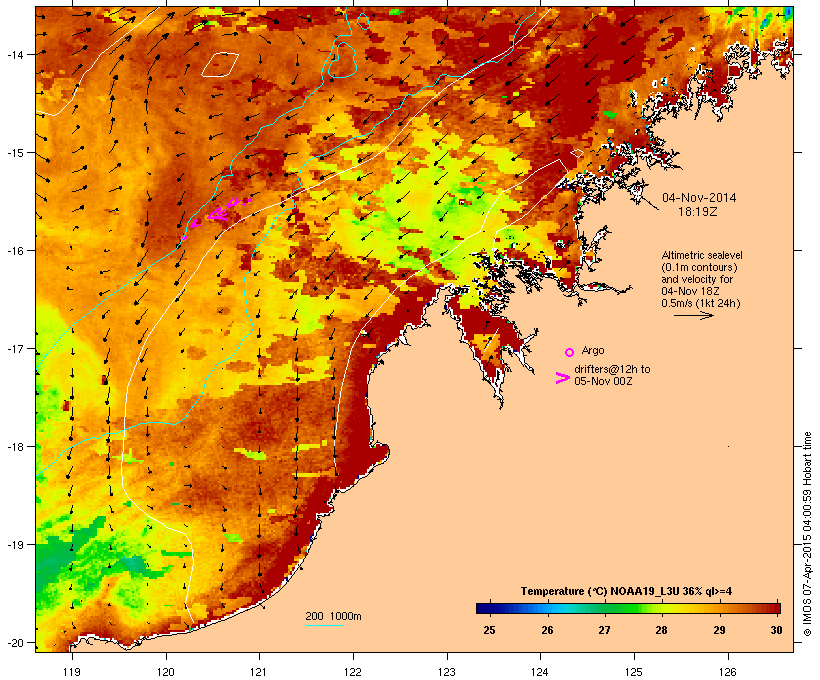Viewport: 820px width, 680px height.
Task: Click latitude axis label -19
Action: [x=14, y=545]
